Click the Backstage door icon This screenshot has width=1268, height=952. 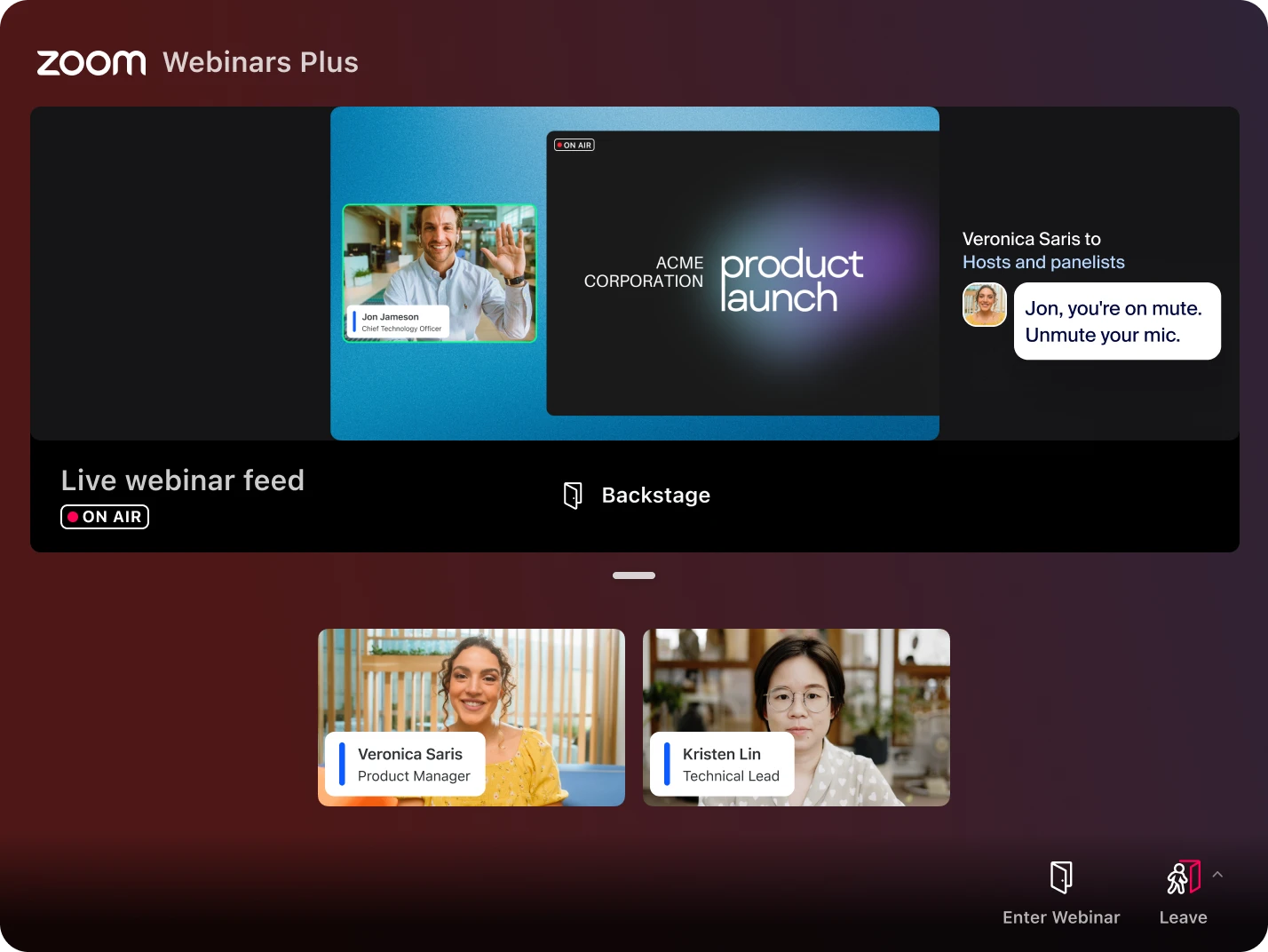(x=573, y=496)
